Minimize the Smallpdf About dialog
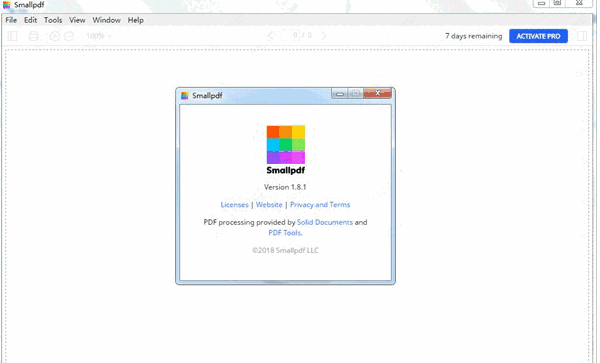The image size is (600, 363). click(340, 93)
